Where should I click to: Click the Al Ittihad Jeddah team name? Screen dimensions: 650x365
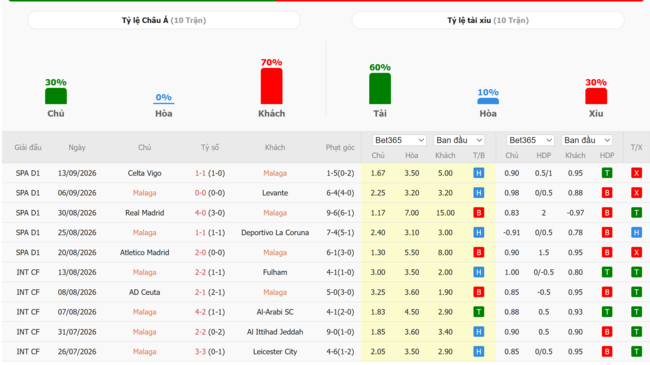click(275, 332)
